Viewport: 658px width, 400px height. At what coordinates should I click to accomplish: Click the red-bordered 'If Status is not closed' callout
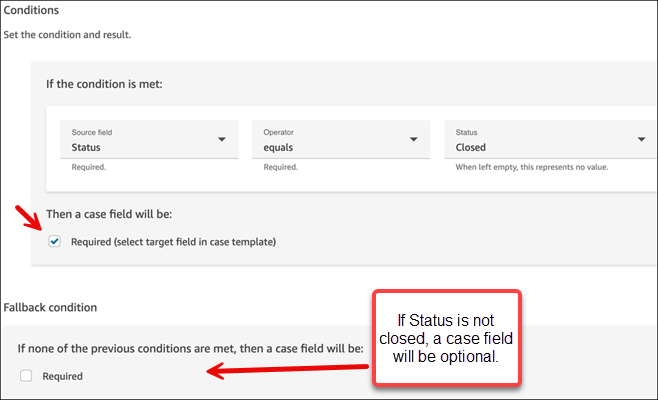[x=446, y=338]
